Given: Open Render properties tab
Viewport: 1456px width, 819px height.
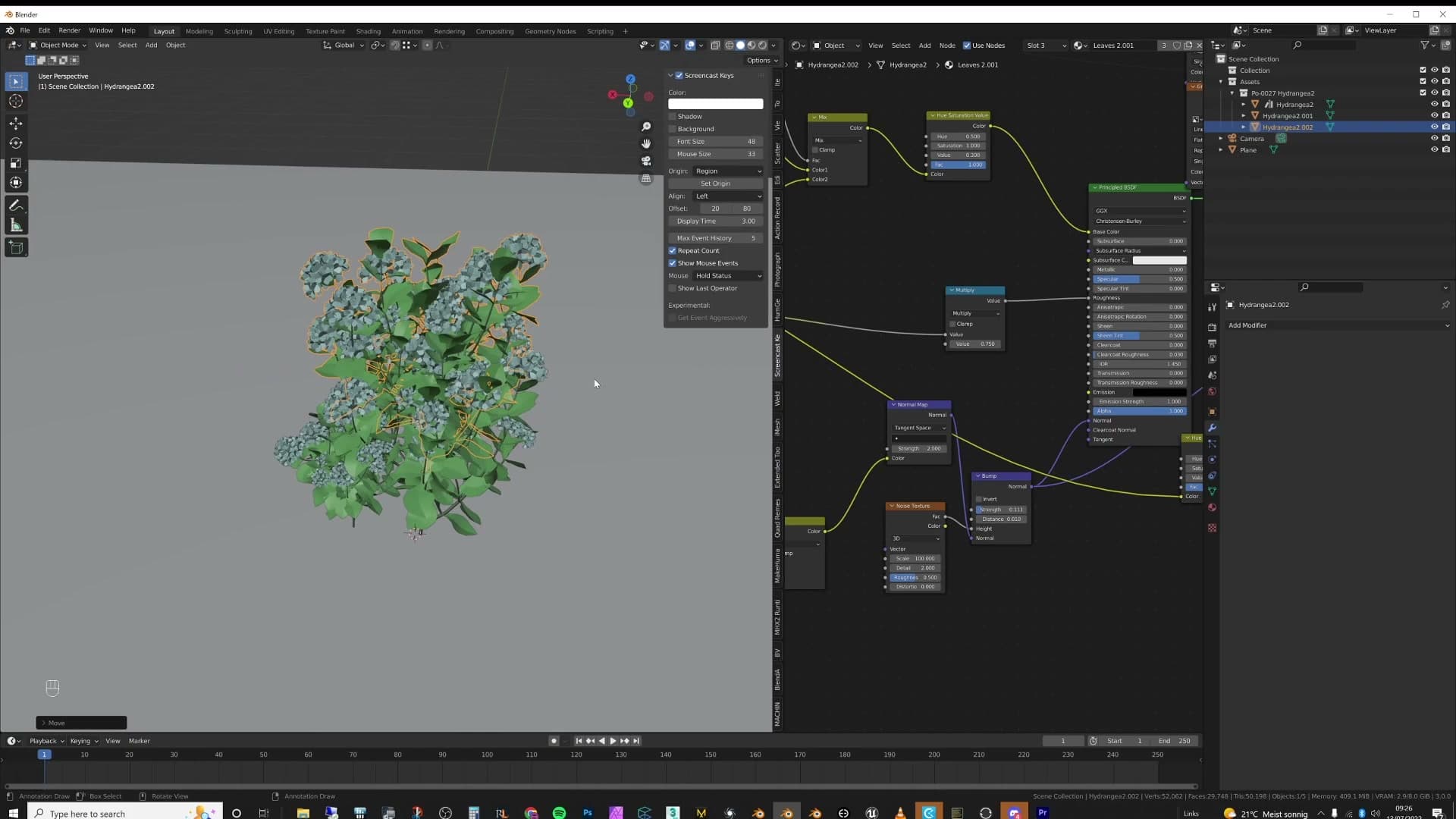Looking at the screenshot, I should click(x=1212, y=327).
